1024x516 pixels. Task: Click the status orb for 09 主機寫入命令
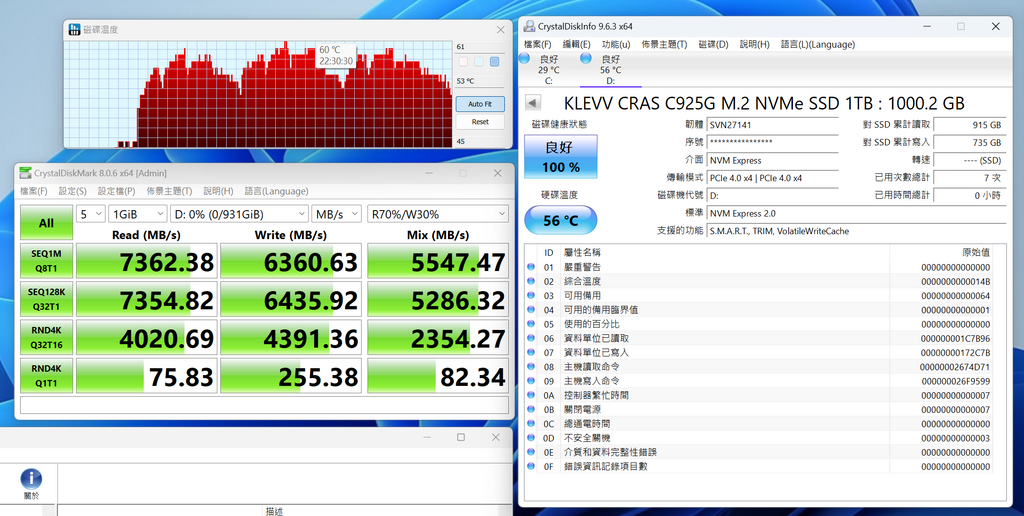(531, 381)
